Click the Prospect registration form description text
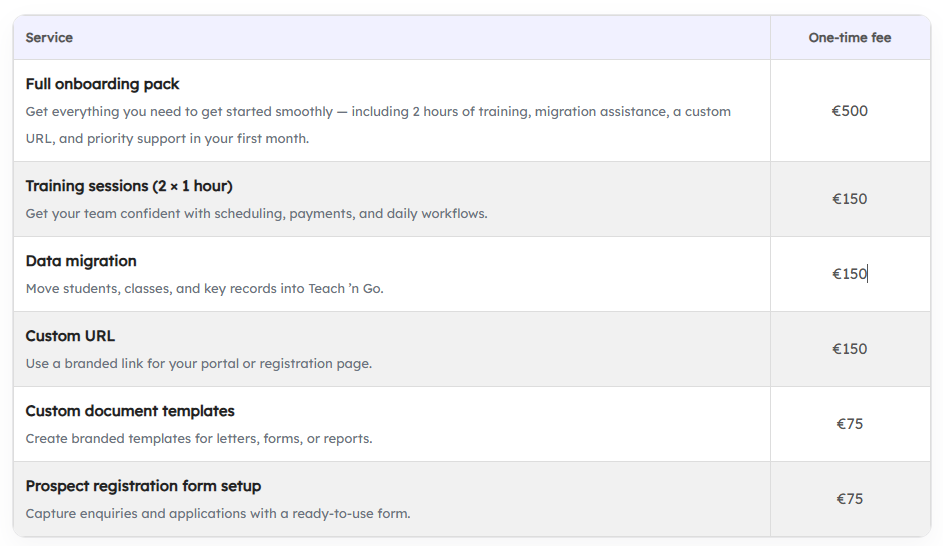The width and height of the screenshot is (943, 546). coord(218,514)
